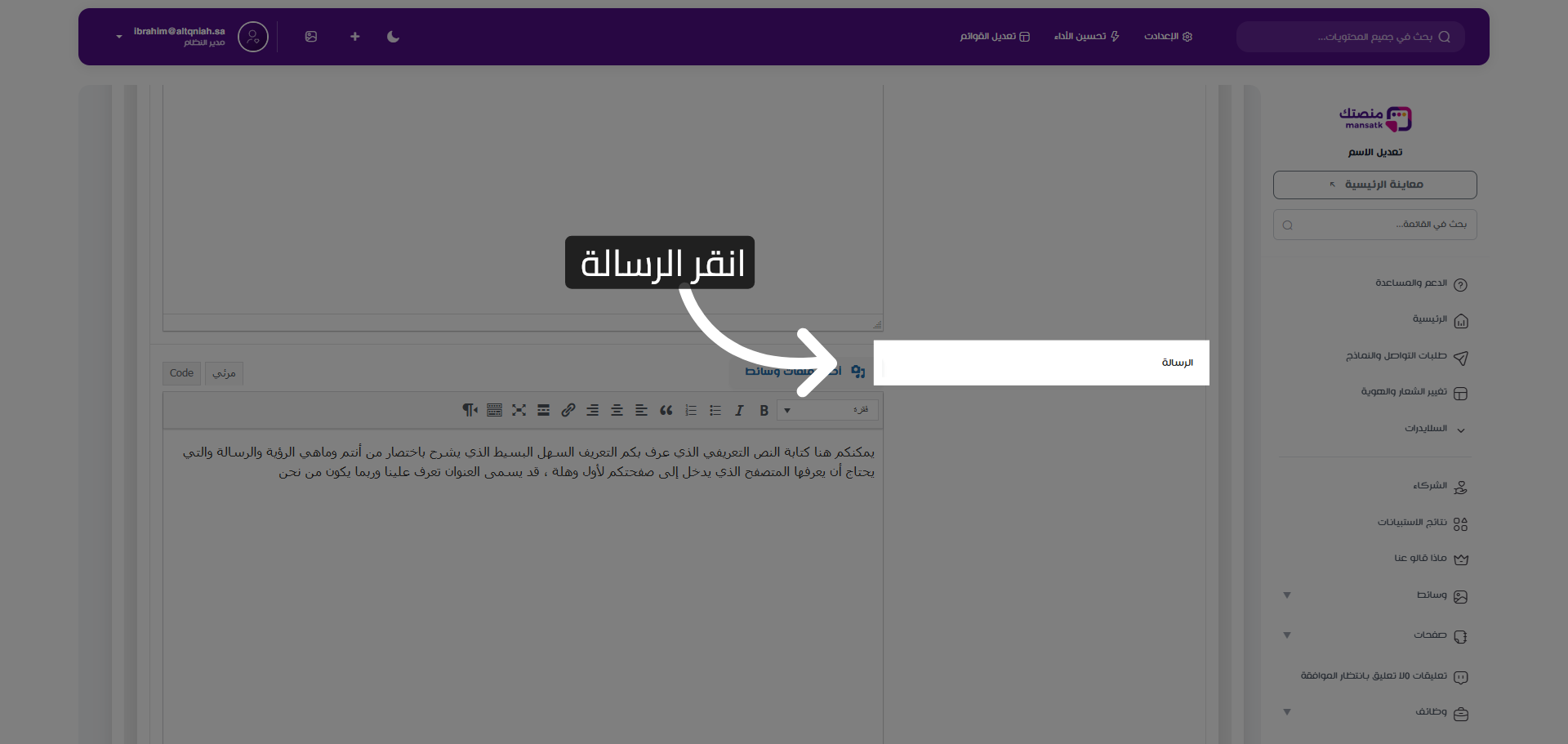
Task: Insert a link using the chain icon
Action: [568, 411]
